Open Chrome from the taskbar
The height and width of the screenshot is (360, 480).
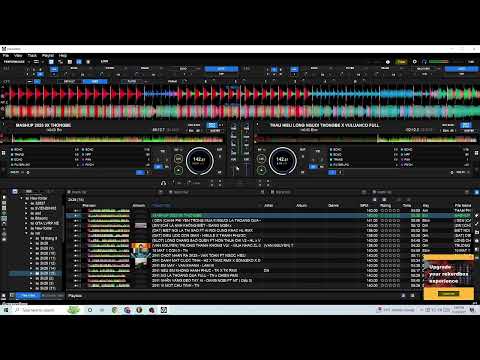pos(114,310)
